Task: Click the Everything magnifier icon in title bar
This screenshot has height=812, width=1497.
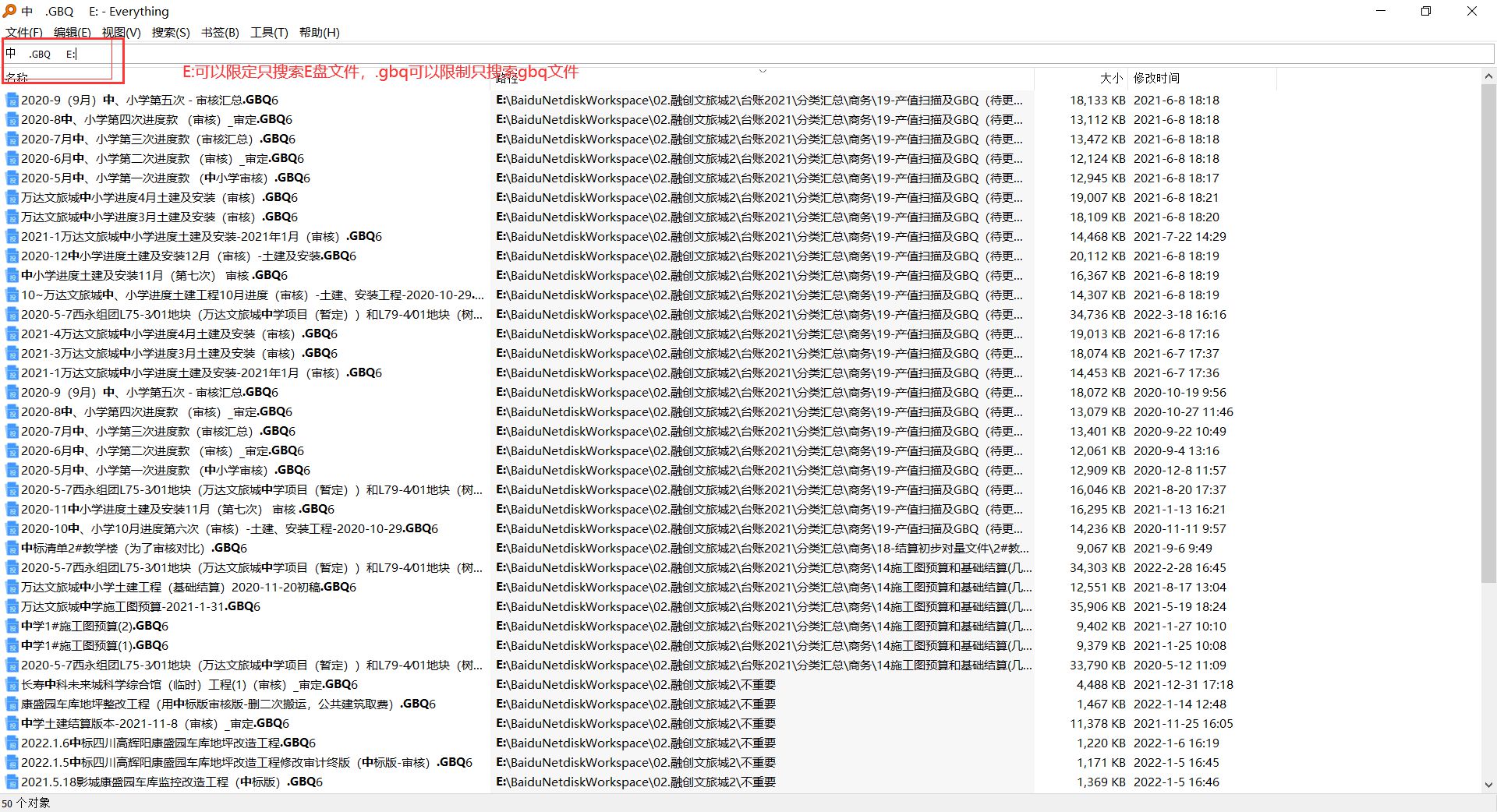Action: pos(9,11)
